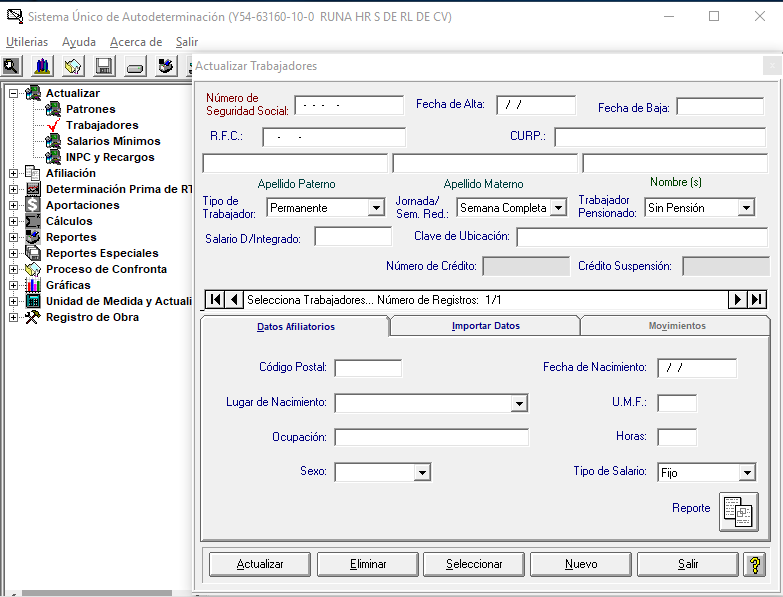Open the Ayuda menu
This screenshot has width=783, height=597.
pyautogui.click(x=79, y=42)
